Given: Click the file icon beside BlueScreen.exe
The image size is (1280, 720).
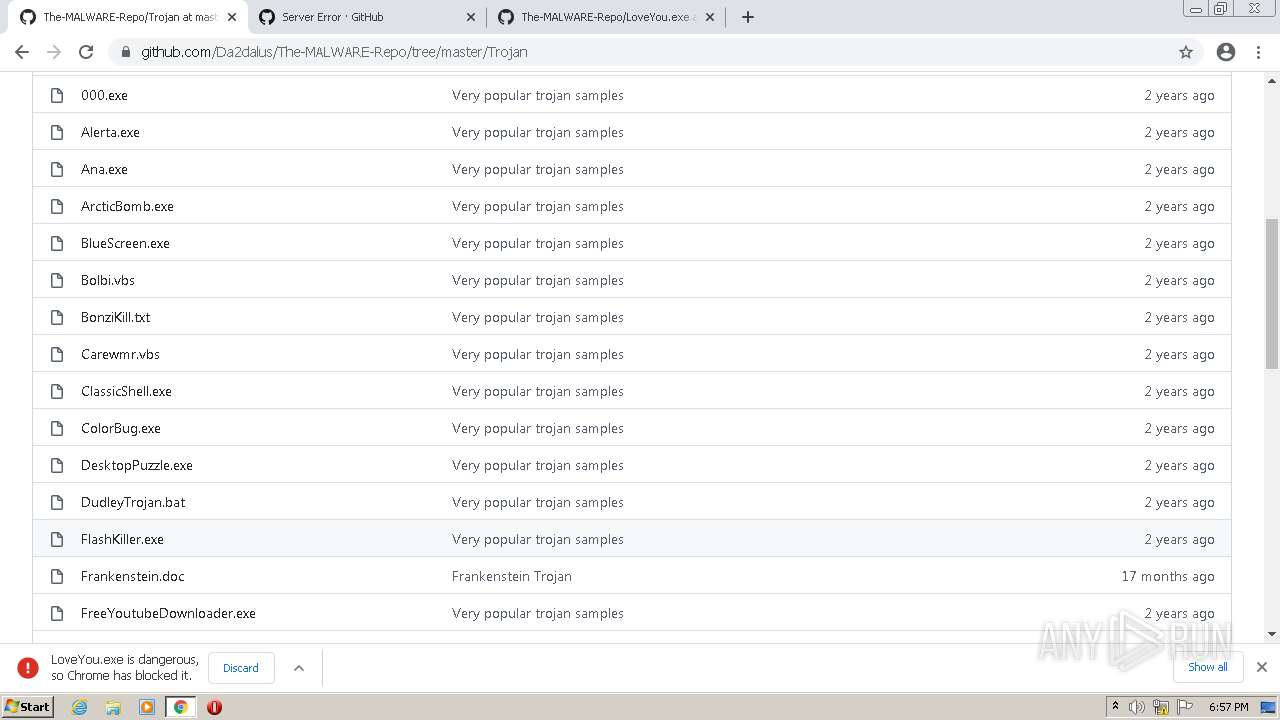Looking at the screenshot, I should 57,243.
